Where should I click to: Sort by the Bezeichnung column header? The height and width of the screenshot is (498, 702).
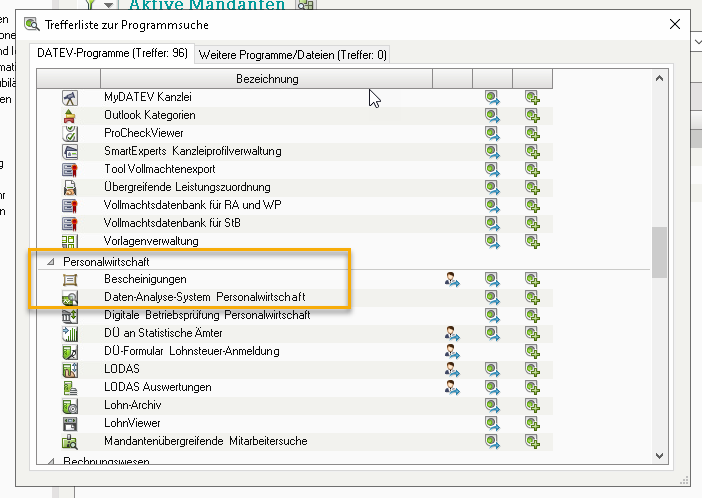coord(266,78)
